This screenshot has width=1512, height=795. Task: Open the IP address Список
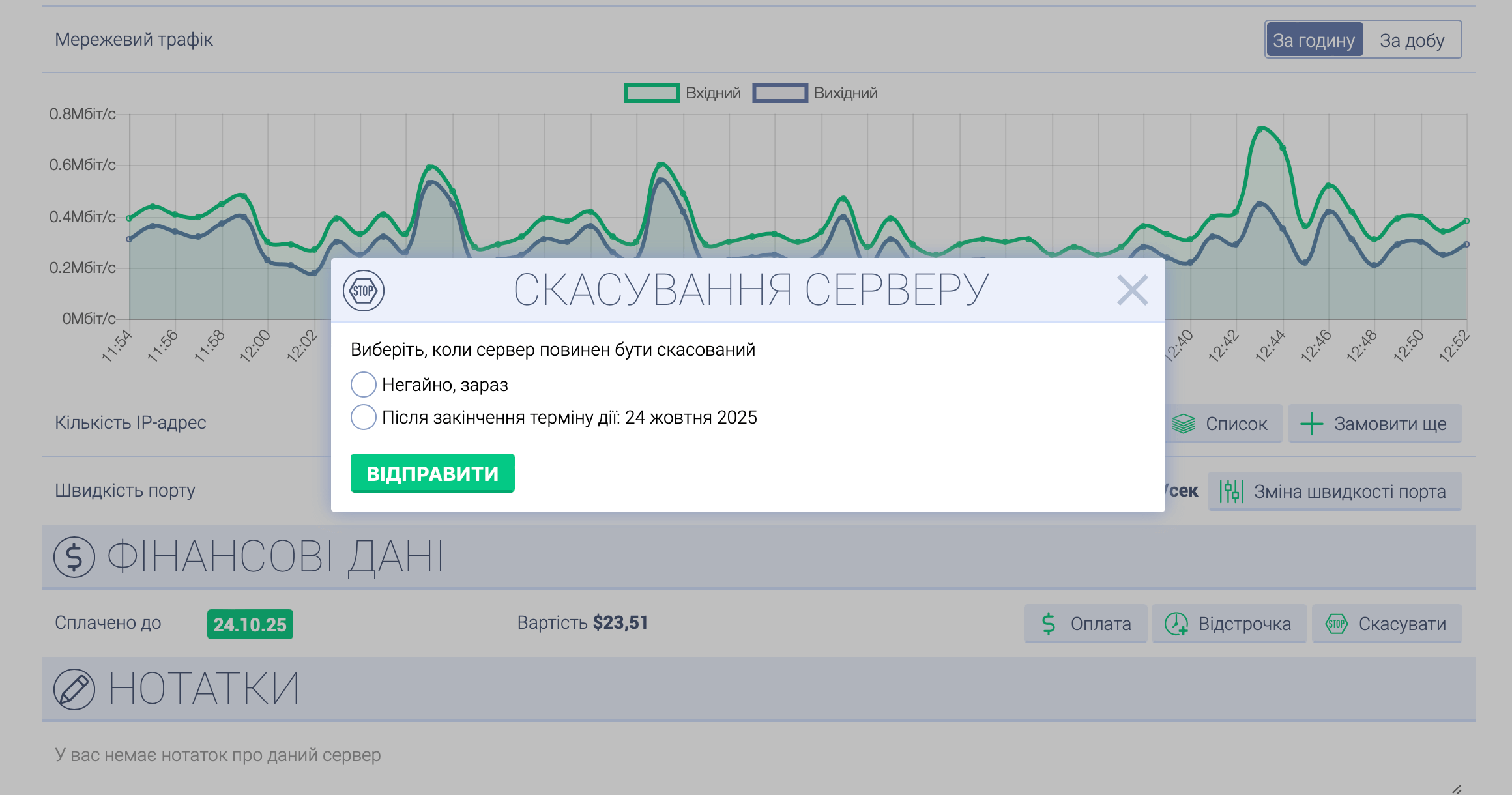(1223, 424)
